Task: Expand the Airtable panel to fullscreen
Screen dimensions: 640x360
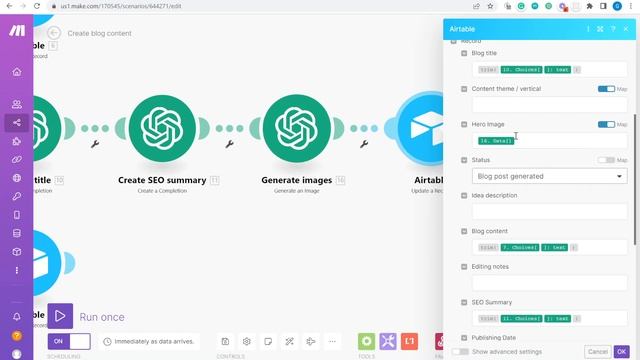Action: (600, 29)
